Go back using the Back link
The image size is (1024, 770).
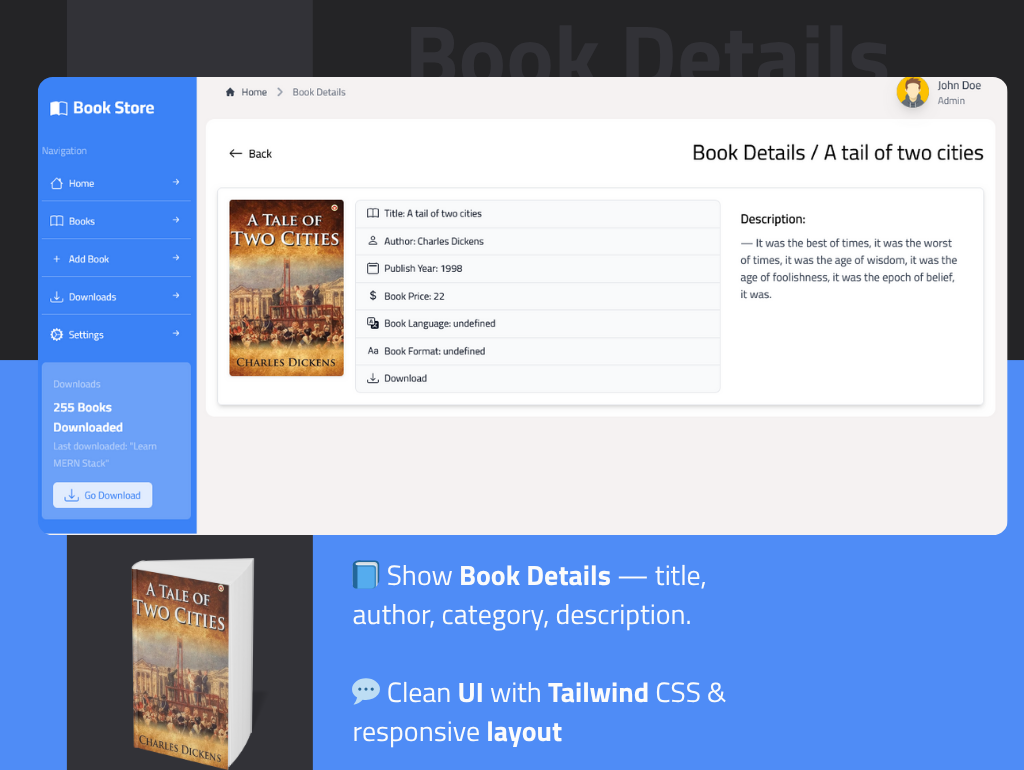[x=250, y=154]
